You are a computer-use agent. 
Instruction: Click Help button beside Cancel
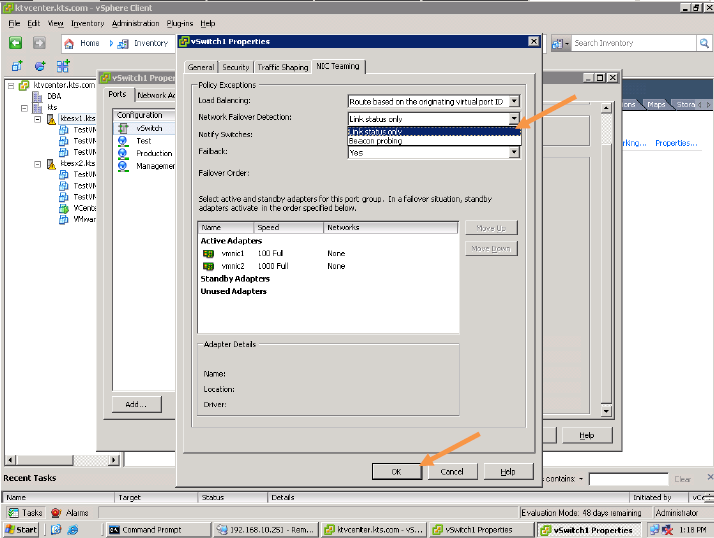(x=508, y=472)
